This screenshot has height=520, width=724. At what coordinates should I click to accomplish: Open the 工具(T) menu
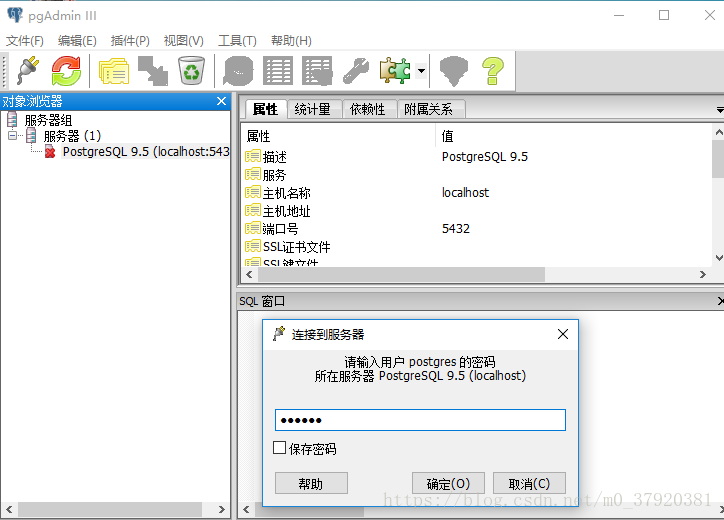[237, 41]
